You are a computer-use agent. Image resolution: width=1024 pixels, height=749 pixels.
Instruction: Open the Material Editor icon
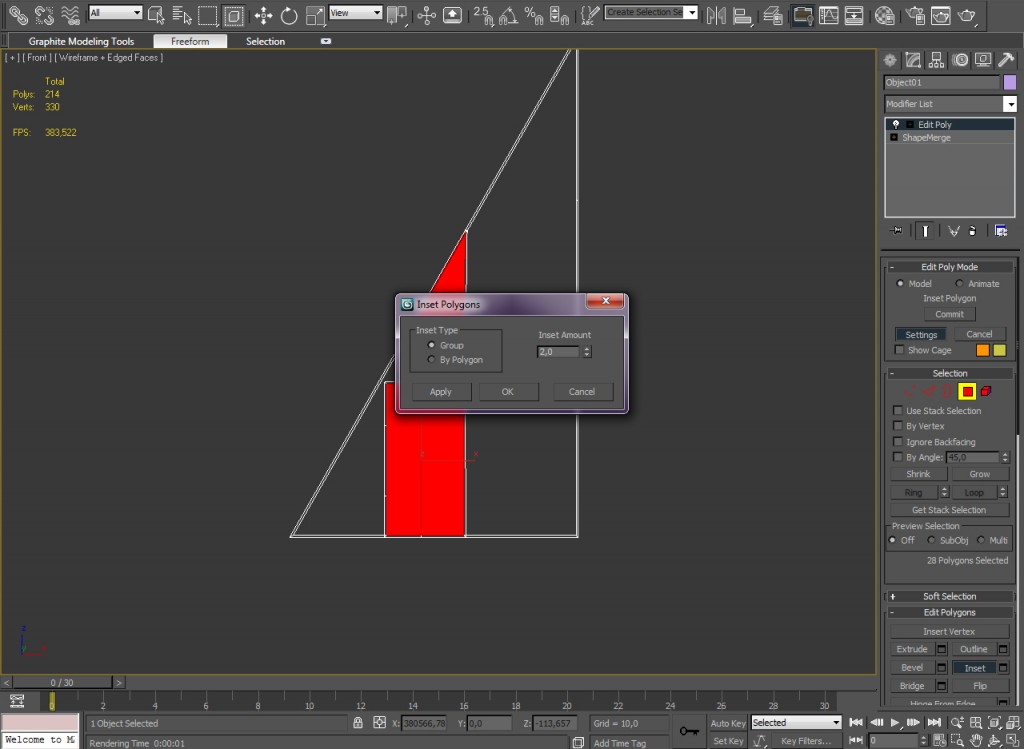[884, 14]
